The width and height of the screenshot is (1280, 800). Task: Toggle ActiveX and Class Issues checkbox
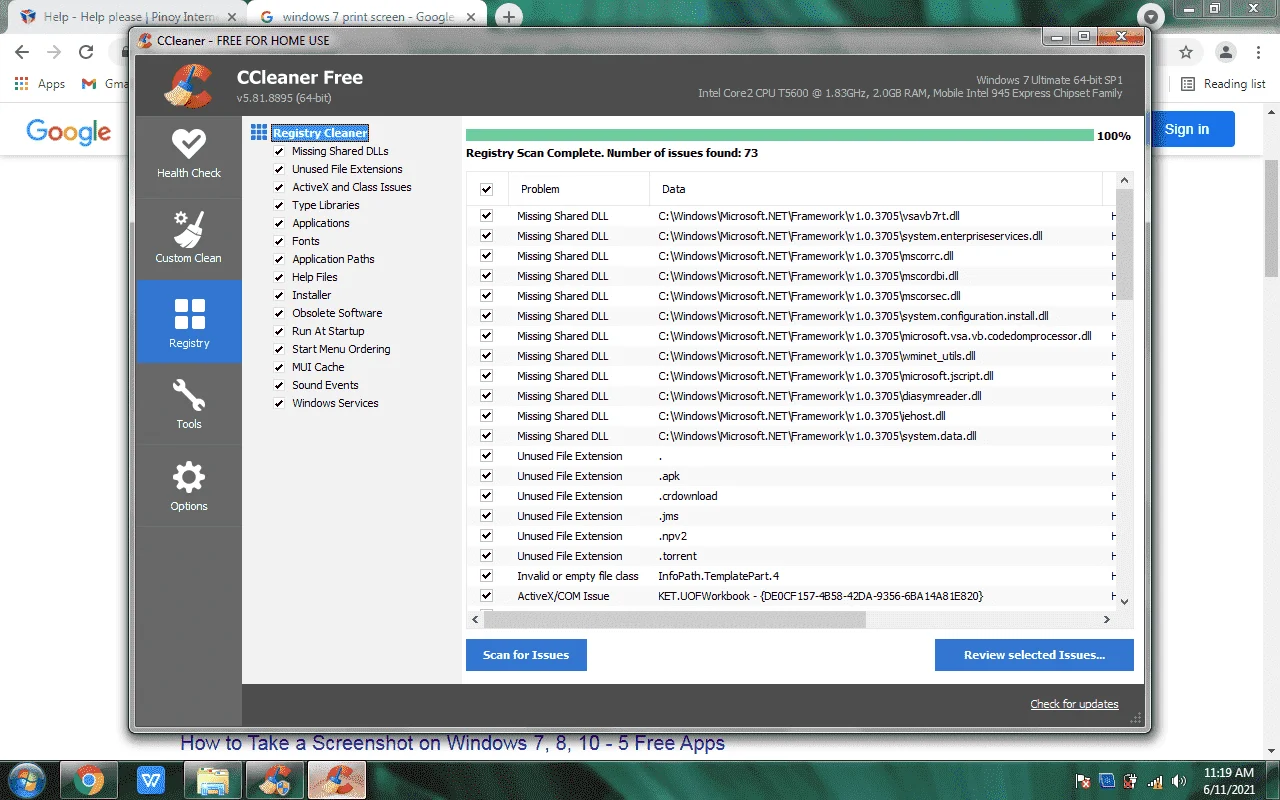[279, 188]
